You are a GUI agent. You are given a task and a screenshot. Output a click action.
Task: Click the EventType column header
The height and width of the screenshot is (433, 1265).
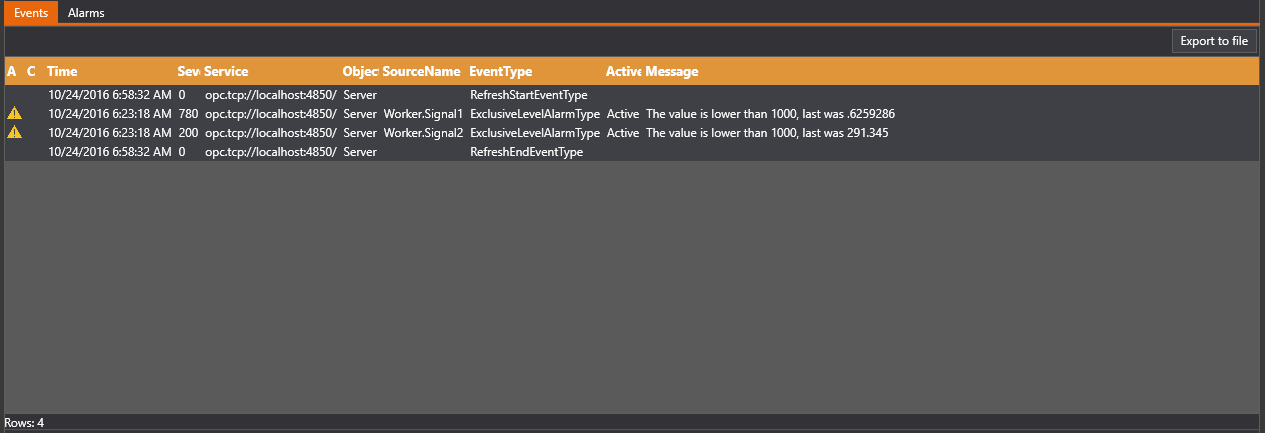(500, 72)
